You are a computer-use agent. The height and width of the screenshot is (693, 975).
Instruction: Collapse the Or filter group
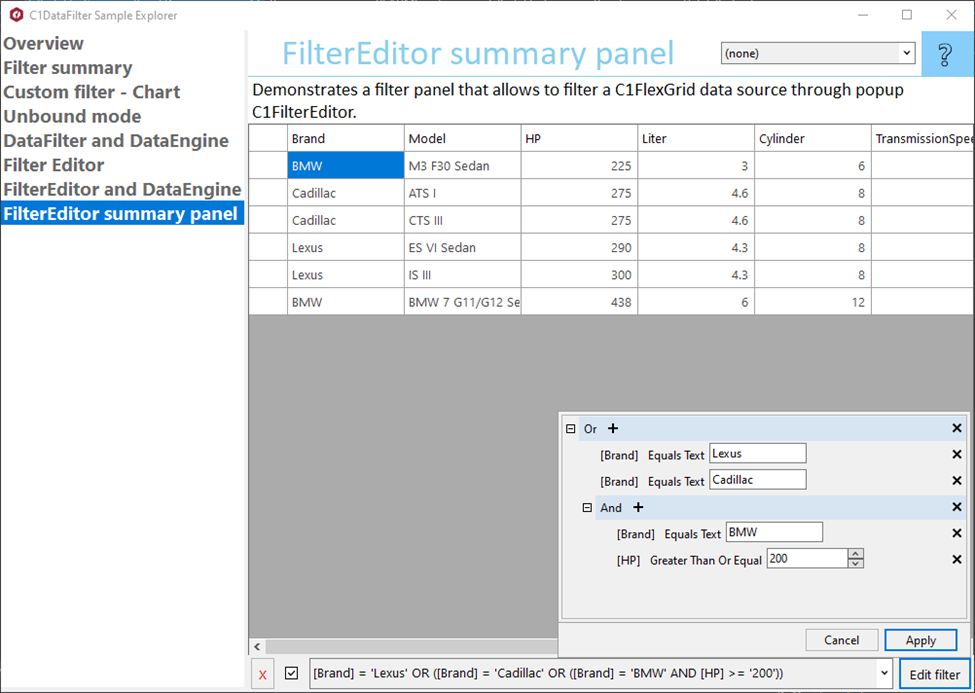569,428
